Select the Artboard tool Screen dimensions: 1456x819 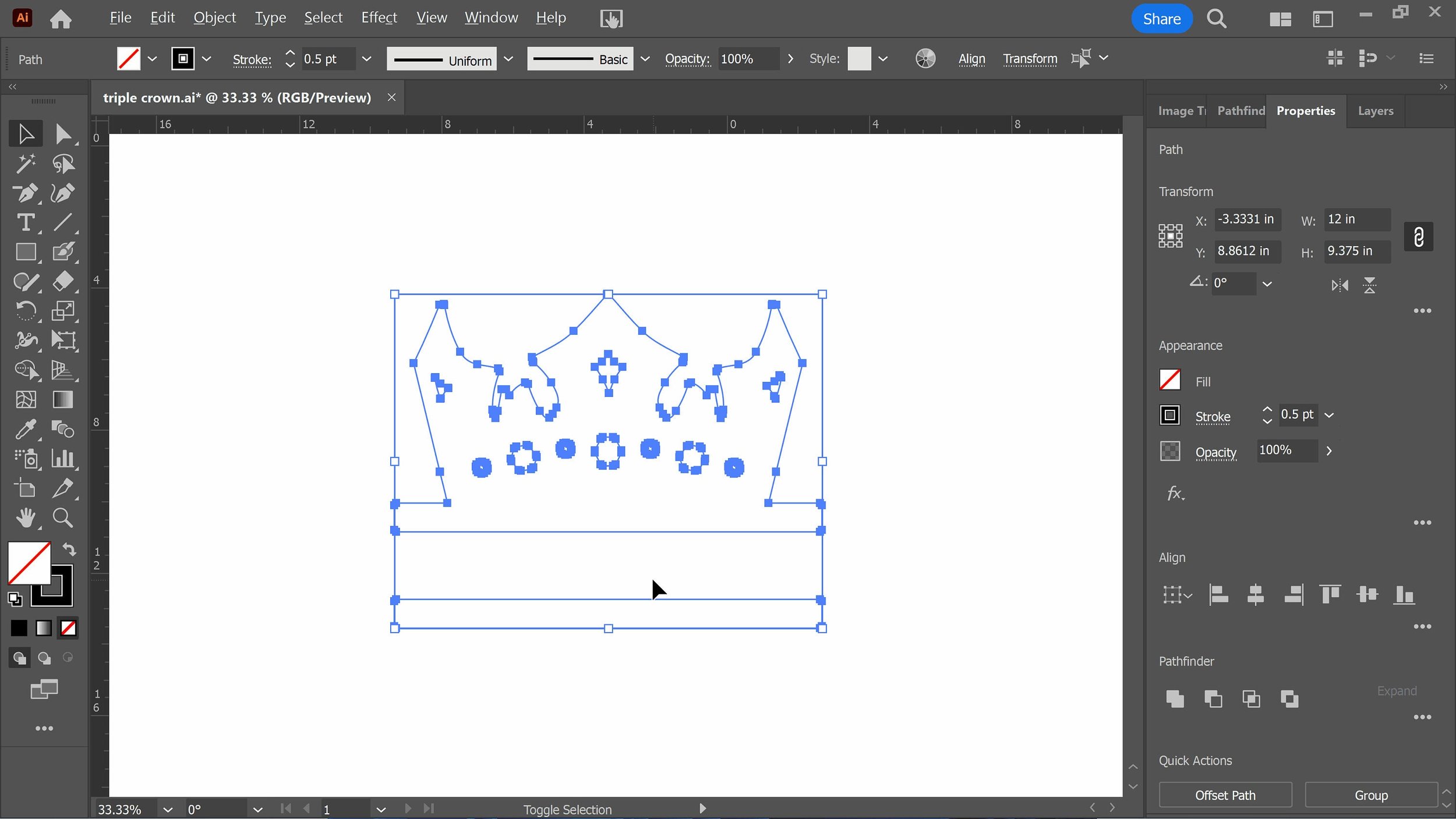click(x=26, y=488)
